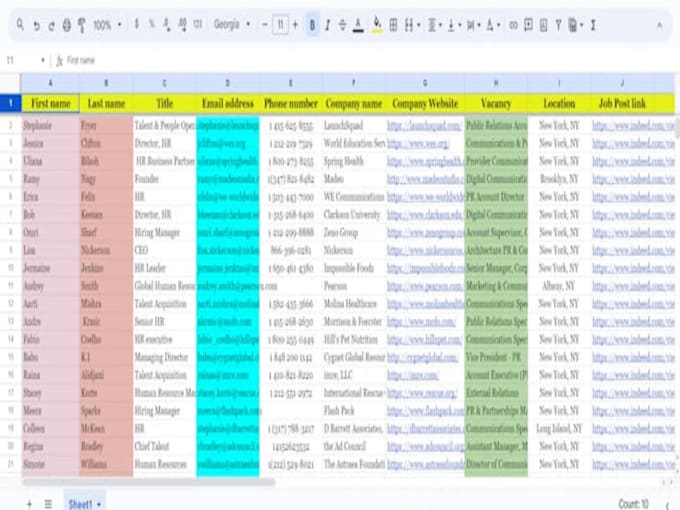Open the text wrapping dropdown
The width and height of the screenshot is (680, 510).
(x=474, y=25)
